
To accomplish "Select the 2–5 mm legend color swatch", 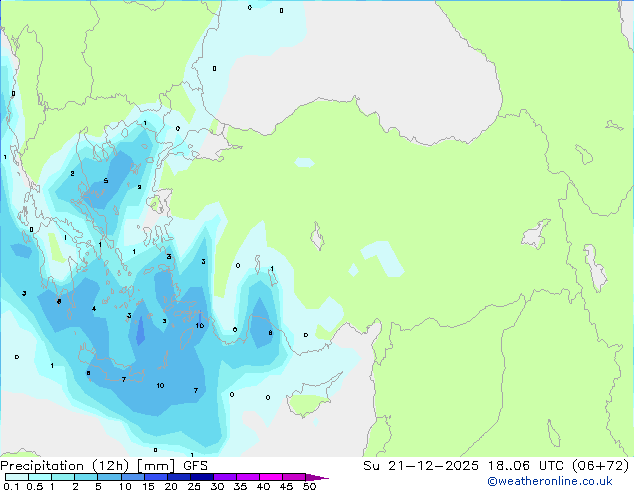I will [86, 477].
